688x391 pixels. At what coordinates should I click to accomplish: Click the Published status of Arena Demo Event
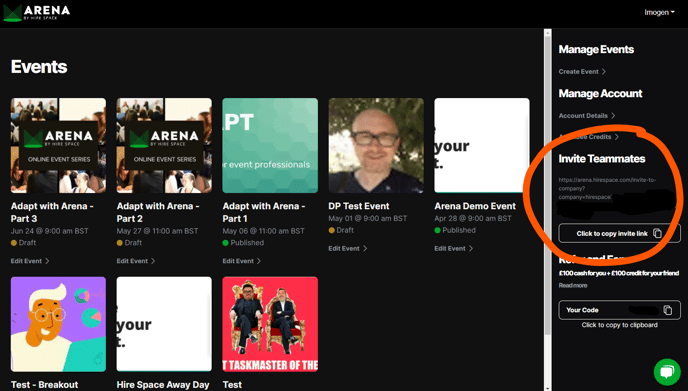[x=455, y=230]
